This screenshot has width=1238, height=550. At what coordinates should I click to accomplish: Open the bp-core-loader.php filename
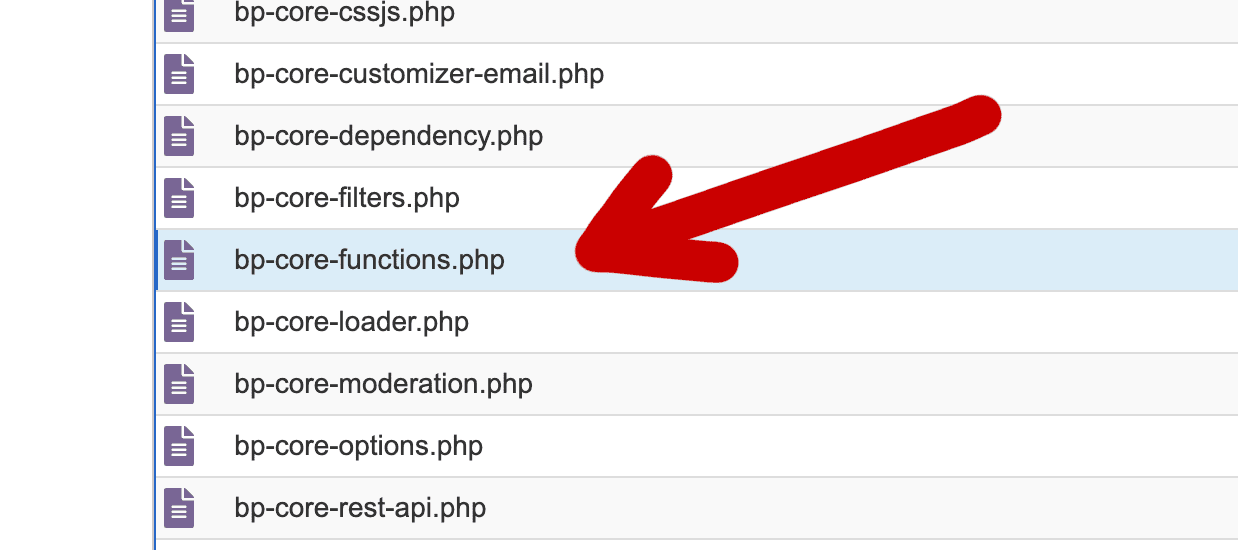[351, 322]
